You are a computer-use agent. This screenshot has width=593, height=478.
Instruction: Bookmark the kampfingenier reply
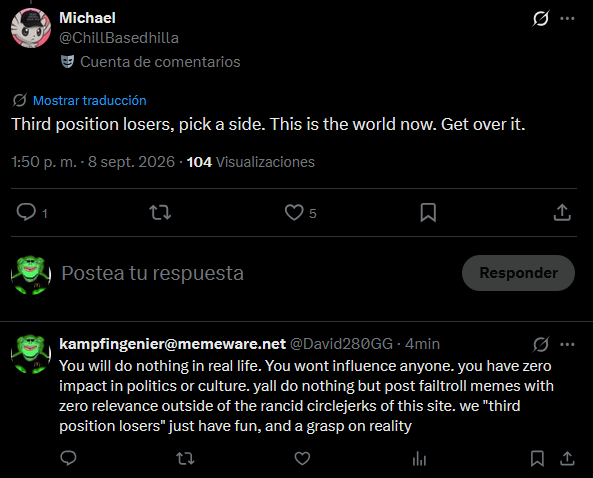(x=537, y=459)
